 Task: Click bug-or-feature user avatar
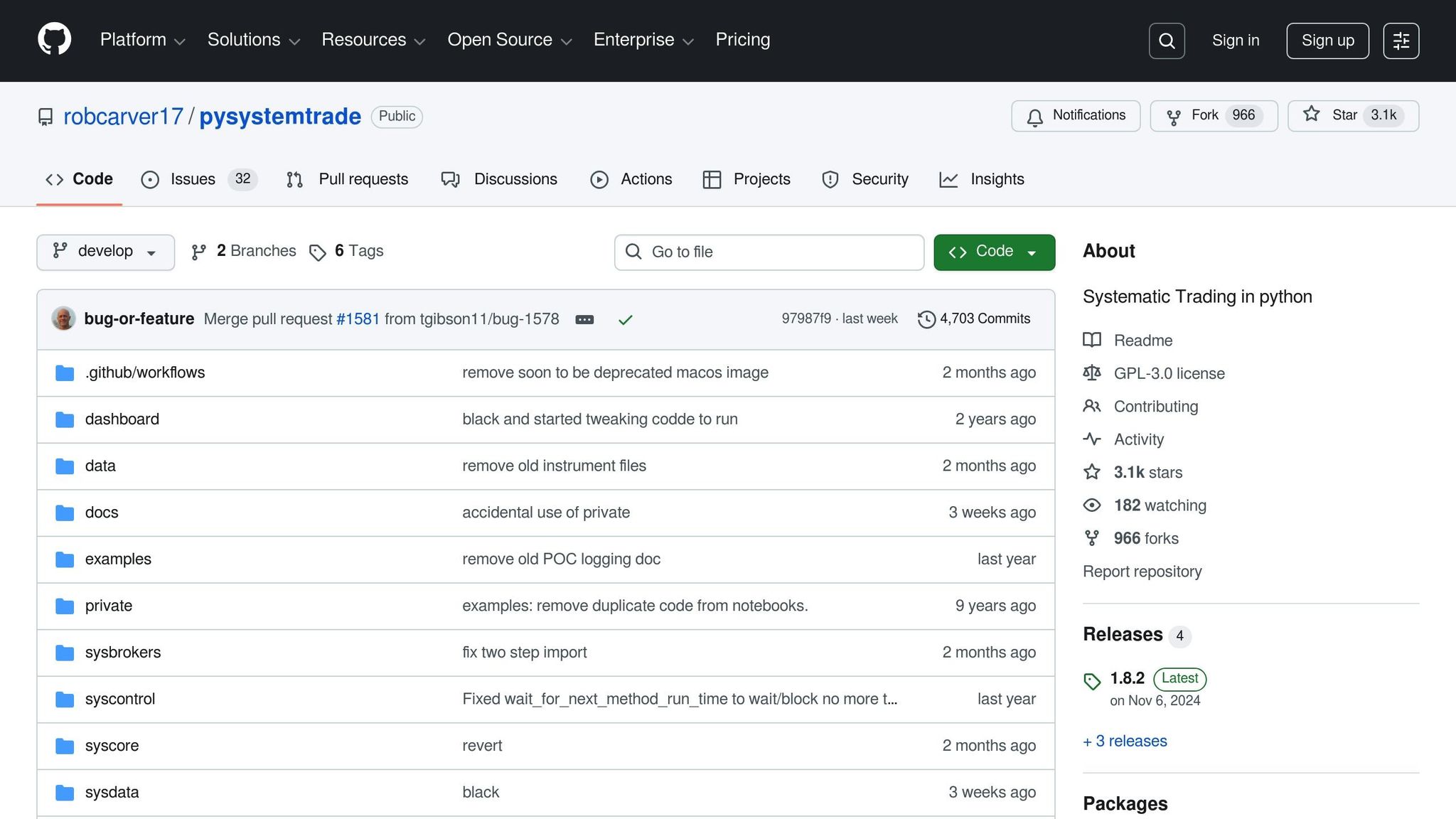click(x=63, y=318)
